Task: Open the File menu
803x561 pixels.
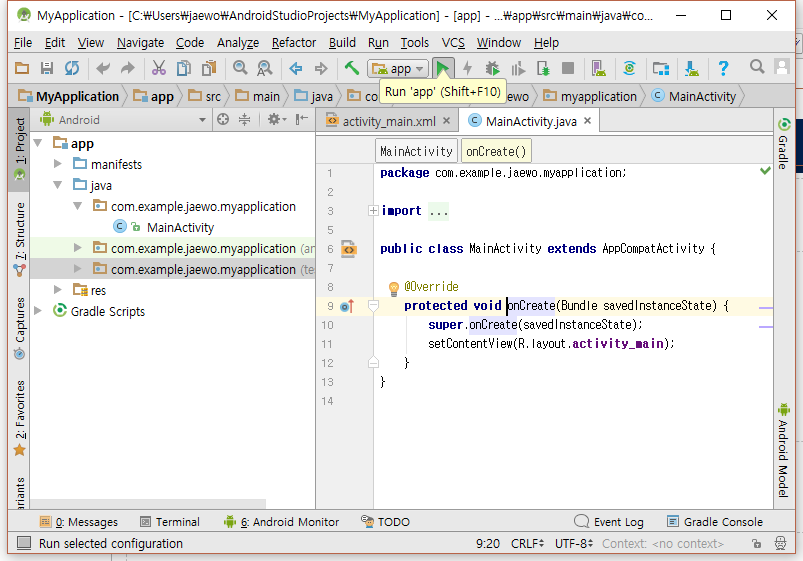Action: click(23, 43)
